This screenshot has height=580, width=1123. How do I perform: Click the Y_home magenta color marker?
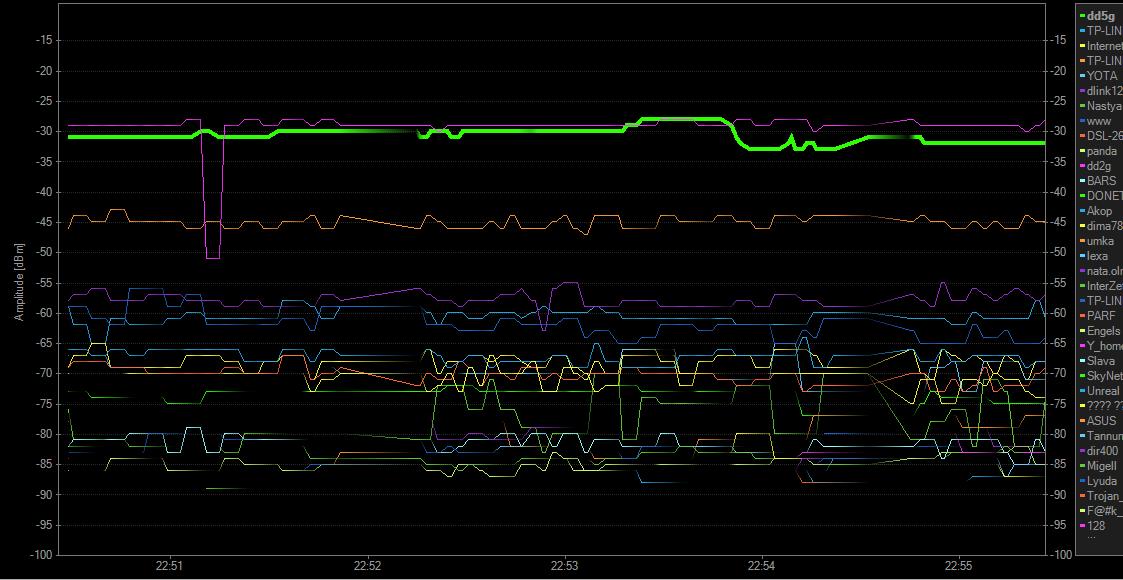tap(1081, 347)
